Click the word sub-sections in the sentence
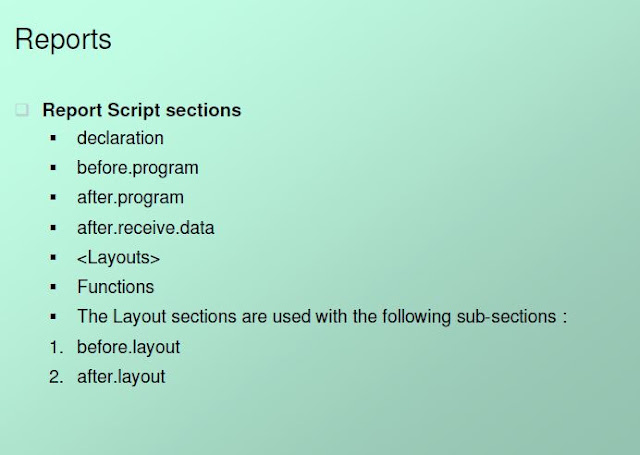Viewport: 640px width, 455px height. (506, 317)
